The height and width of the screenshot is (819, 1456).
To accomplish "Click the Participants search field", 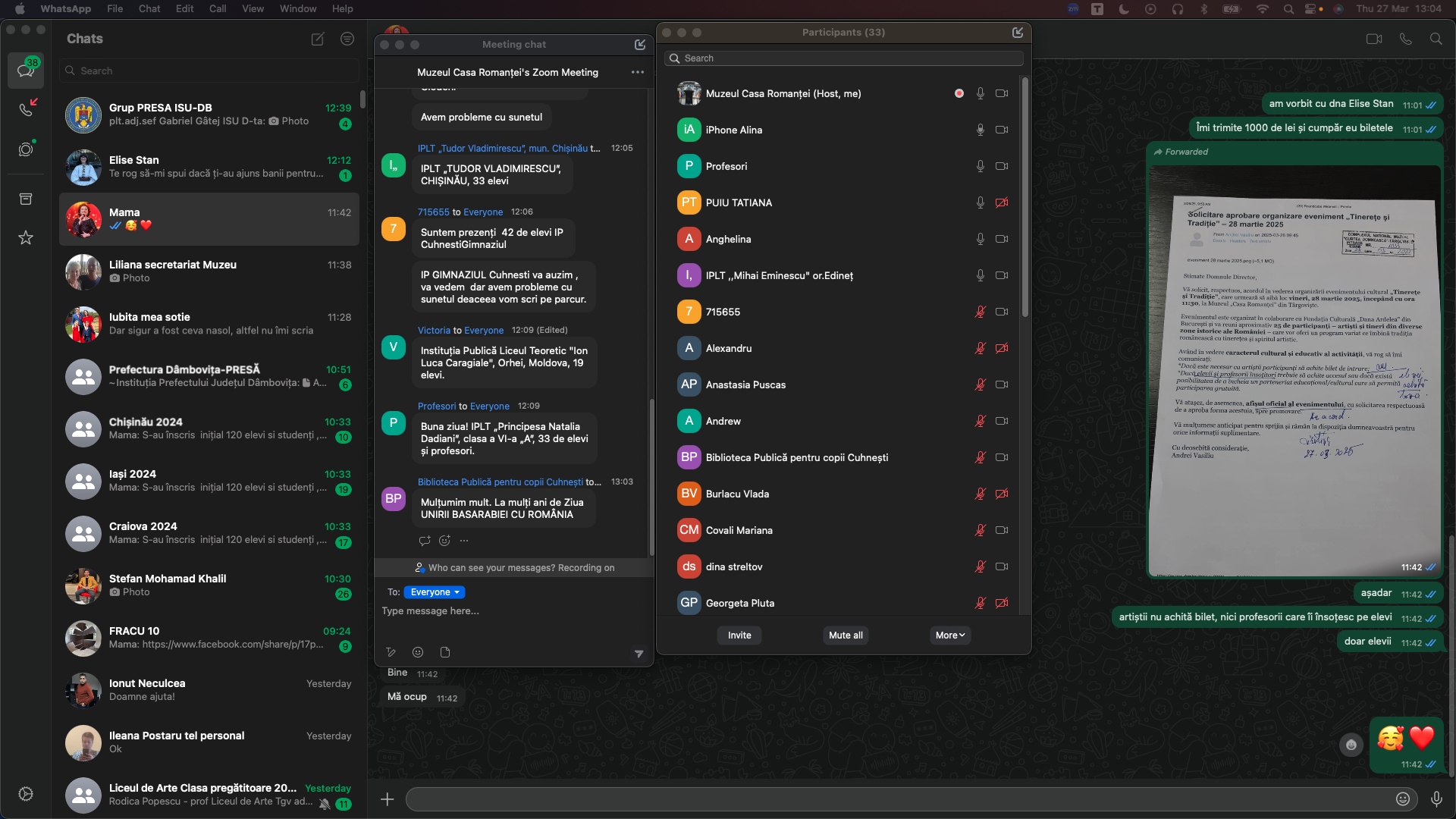I will click(843, 58).
